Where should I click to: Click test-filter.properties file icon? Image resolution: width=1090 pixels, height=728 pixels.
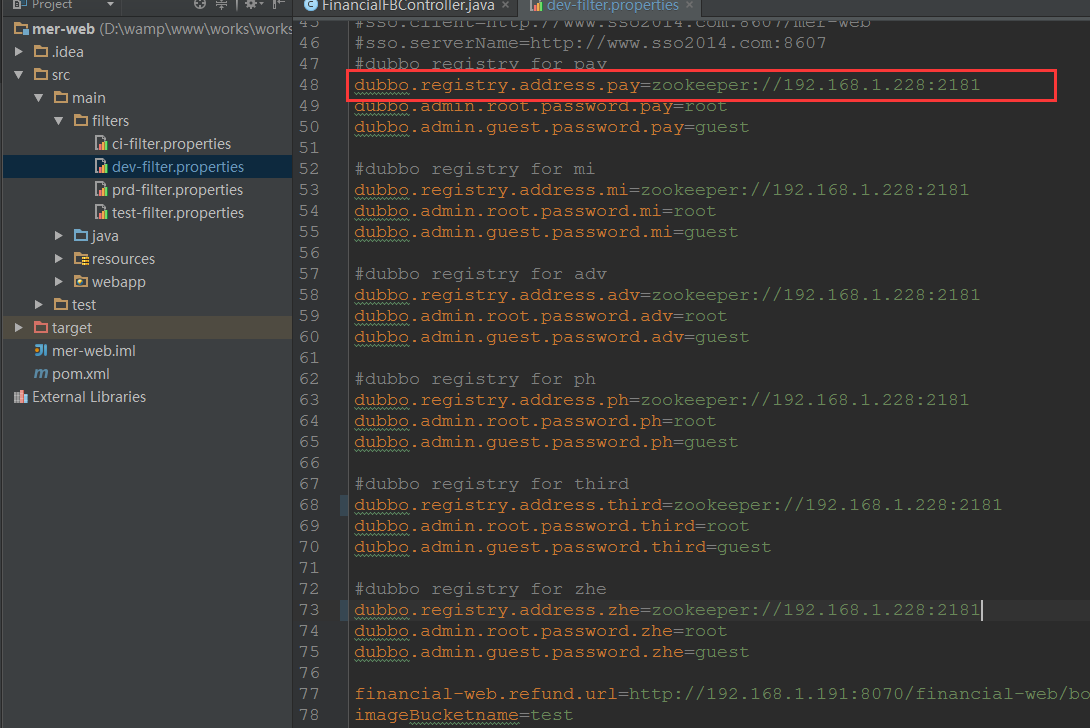(x=101, y=212)
